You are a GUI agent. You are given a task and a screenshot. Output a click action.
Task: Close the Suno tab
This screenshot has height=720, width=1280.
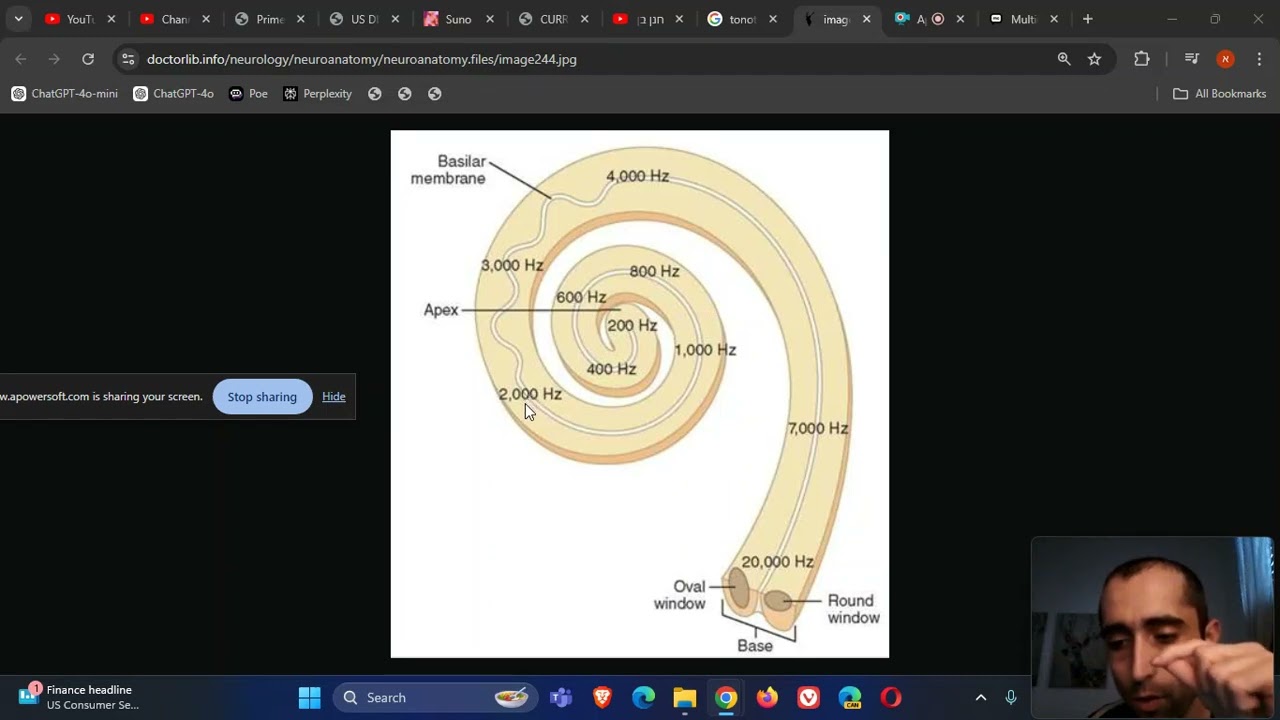click(490, 19)
